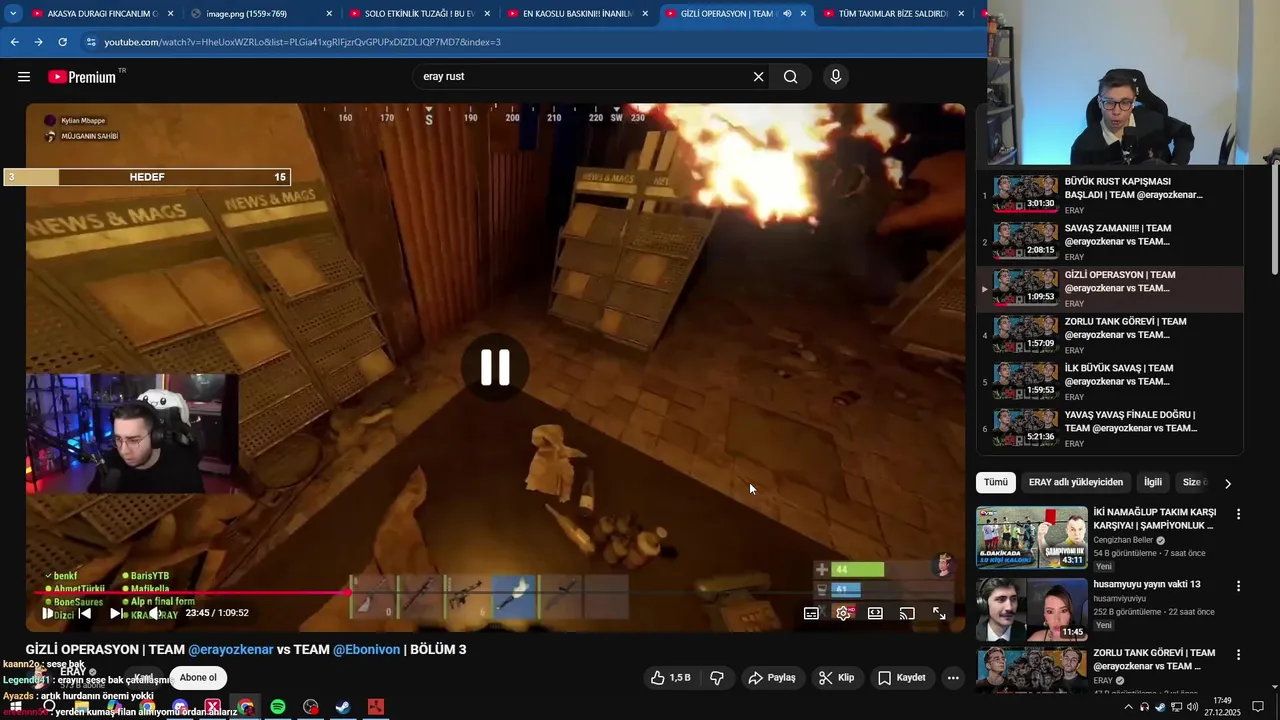Open @Ebonivon channel link in title
Screen dimensions: 1280x720
coord(366,649)
